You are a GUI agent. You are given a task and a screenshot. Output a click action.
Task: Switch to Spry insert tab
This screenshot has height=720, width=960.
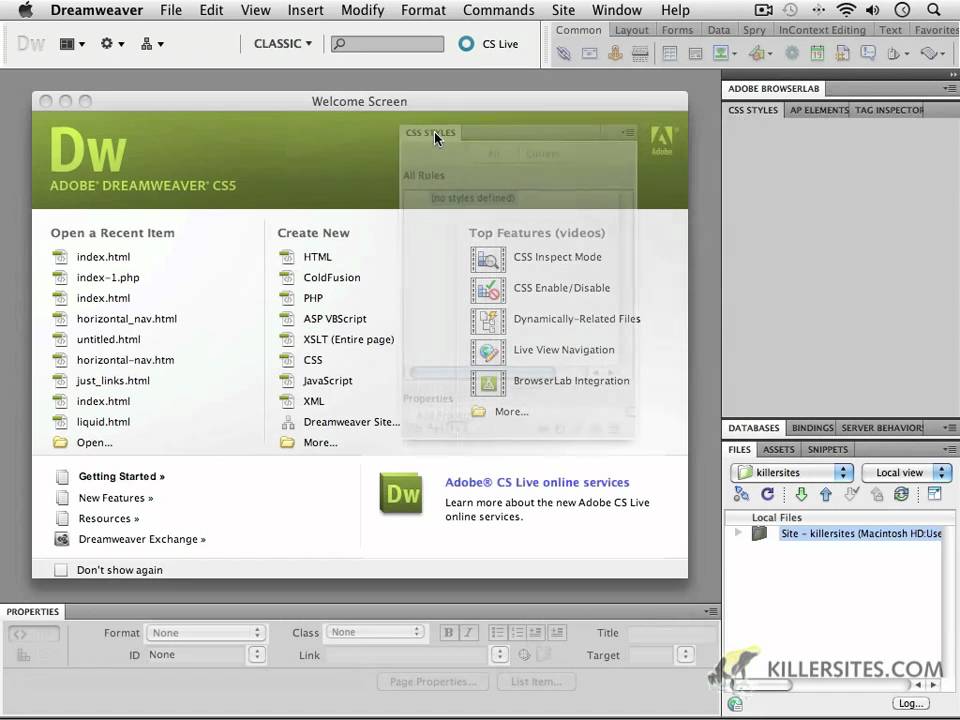click(754, 30)
